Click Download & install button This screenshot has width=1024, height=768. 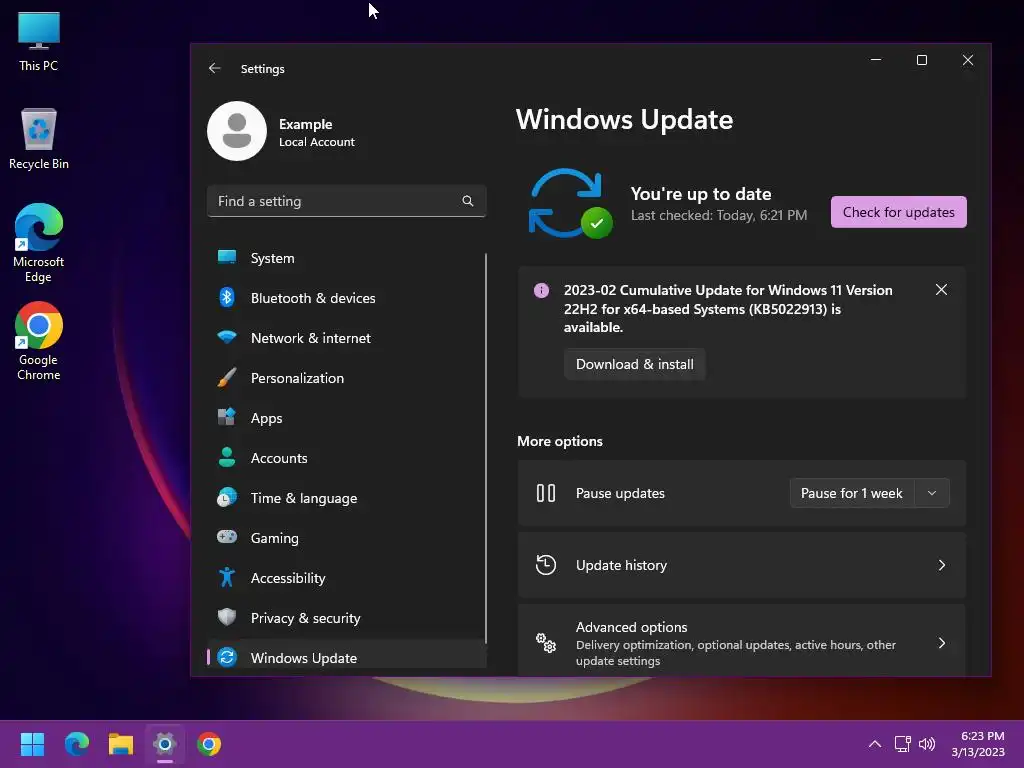coord(635,364)
